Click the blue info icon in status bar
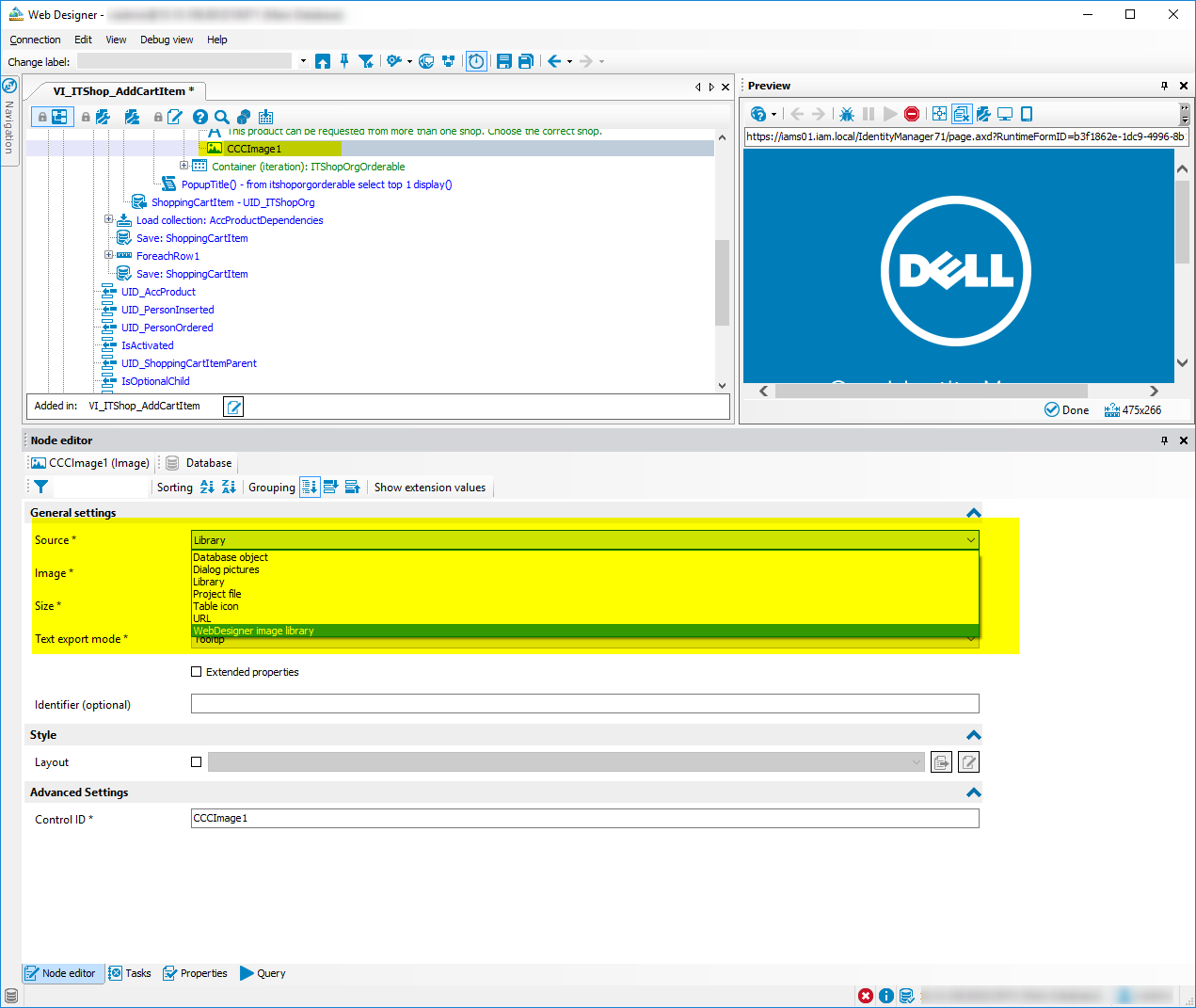Image resolution: width=1196 pixels, height=1008 pixels. 886,996
